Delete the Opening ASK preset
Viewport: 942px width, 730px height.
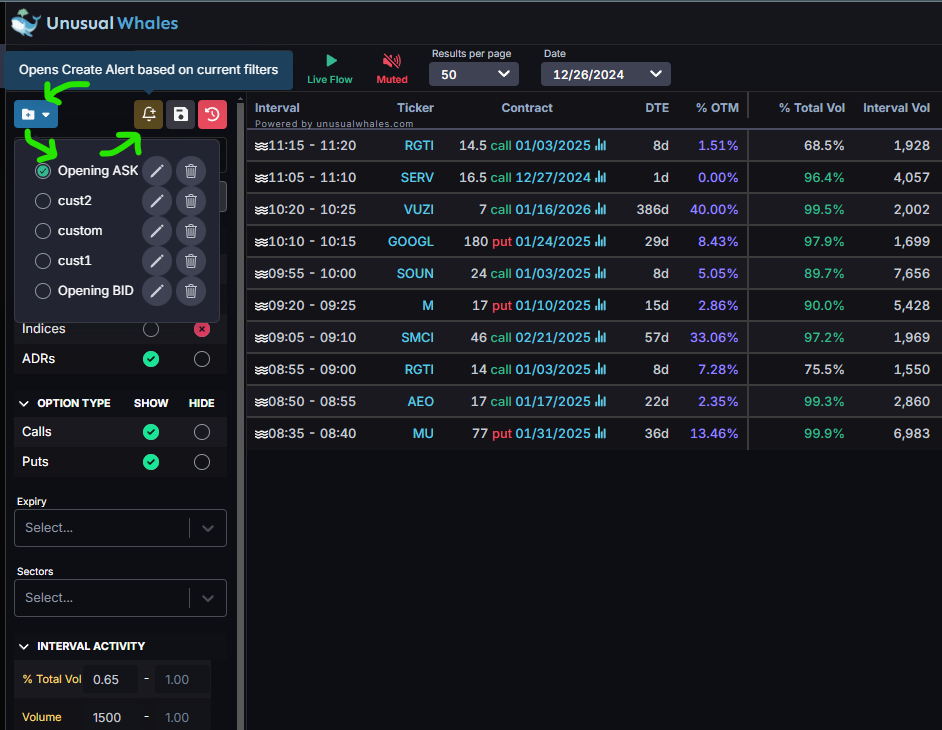click(191, 171)
